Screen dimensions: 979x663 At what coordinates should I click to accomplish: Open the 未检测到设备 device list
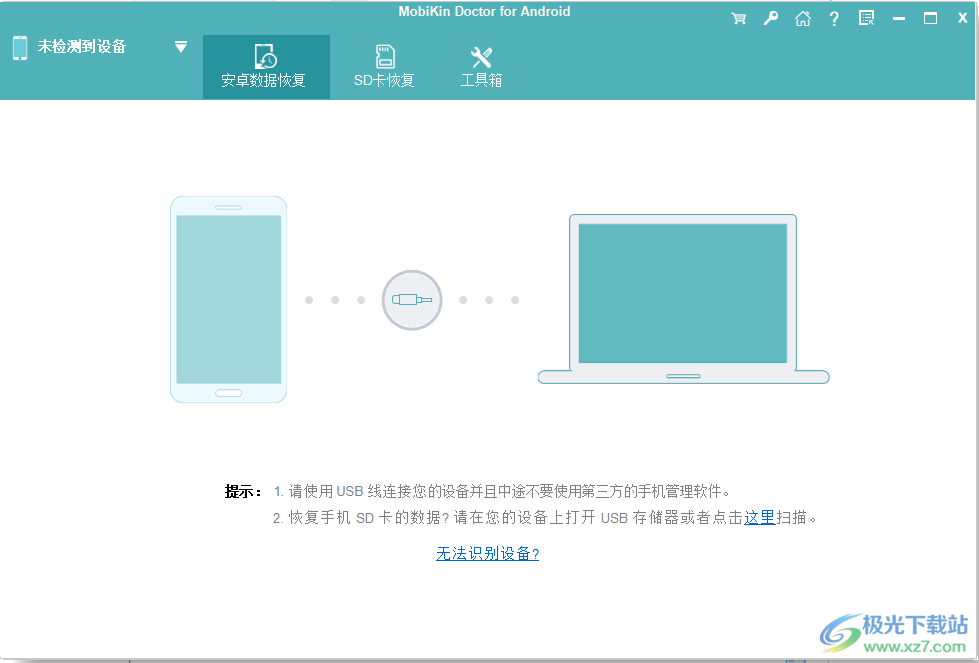[81, 46]
